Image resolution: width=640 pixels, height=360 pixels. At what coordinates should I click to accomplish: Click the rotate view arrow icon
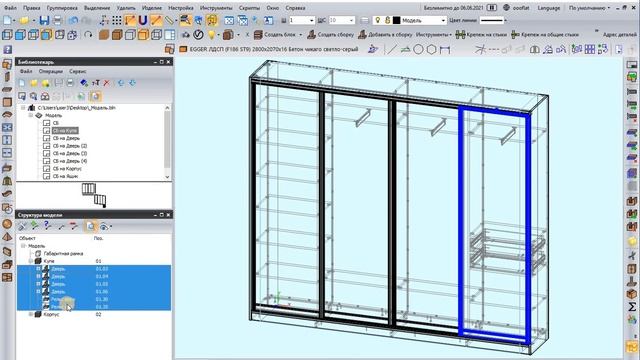click(x=88, y=35)
